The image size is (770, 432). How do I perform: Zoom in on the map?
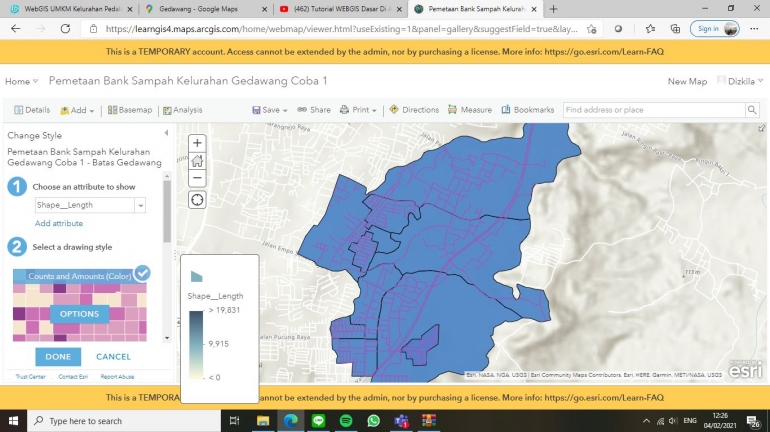coord(197,143)
